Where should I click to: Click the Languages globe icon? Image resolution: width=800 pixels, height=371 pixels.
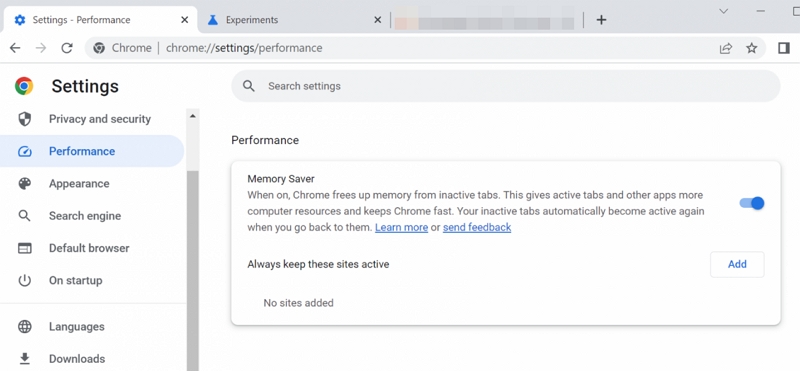(24, 327)
